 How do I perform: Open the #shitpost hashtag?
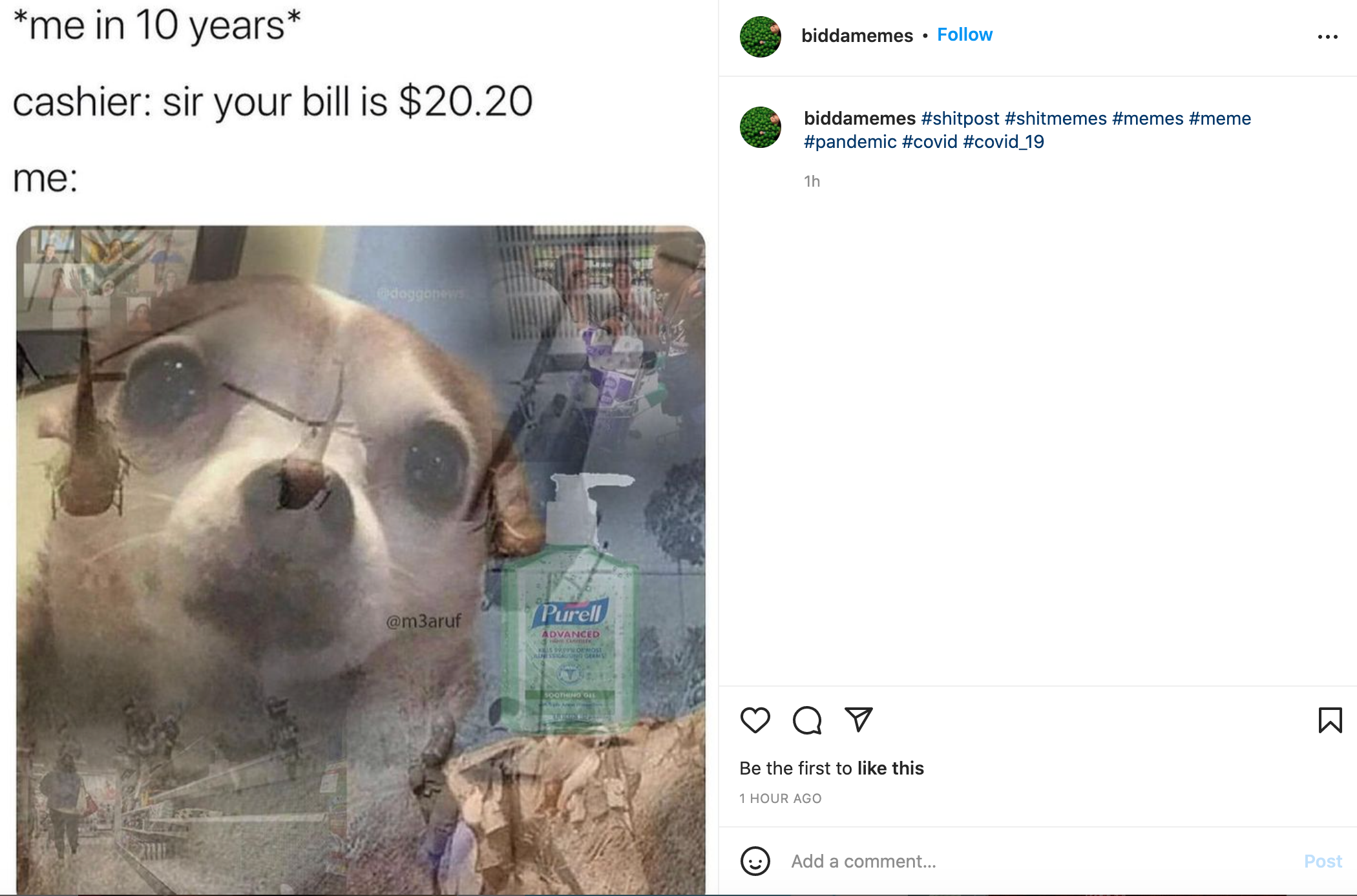tap(960, 118)
